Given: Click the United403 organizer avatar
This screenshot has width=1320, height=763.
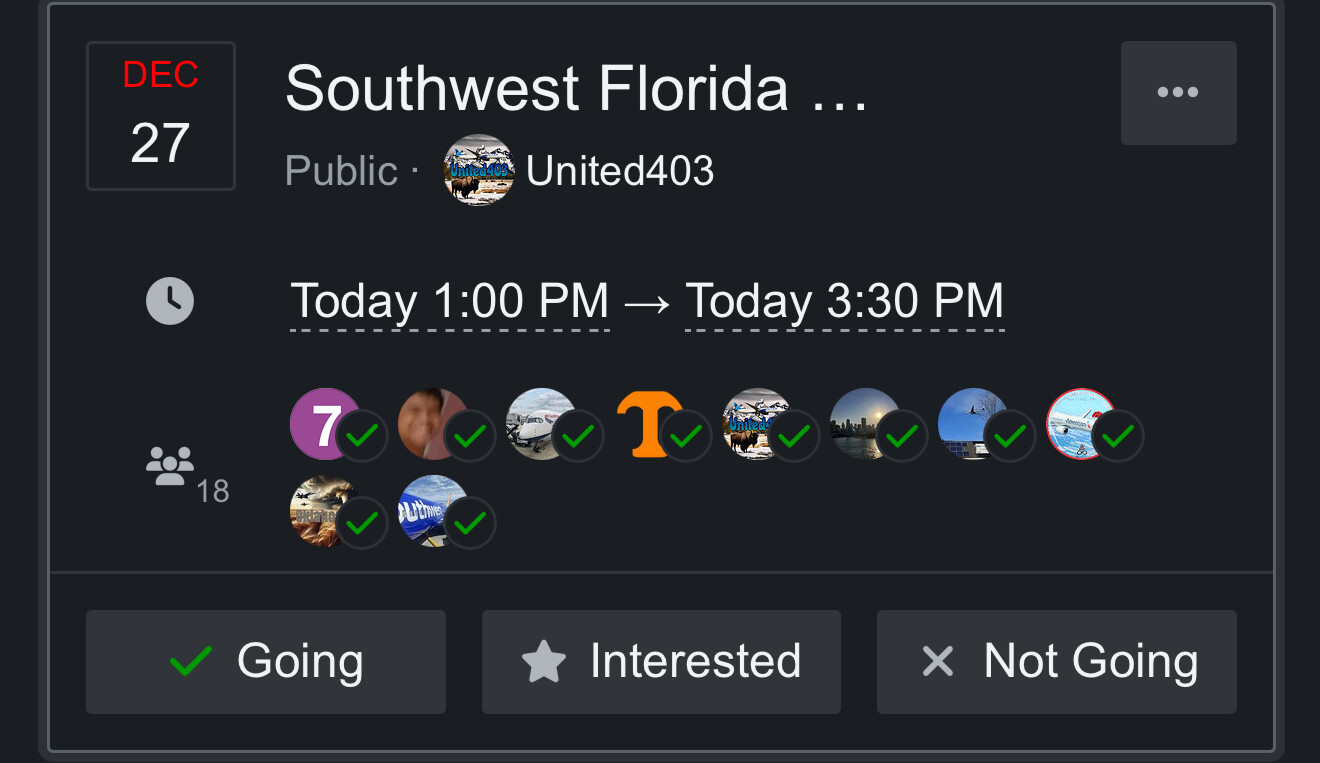Looking at the screenshot, I should pyautogui.click(x=479, y=170).
